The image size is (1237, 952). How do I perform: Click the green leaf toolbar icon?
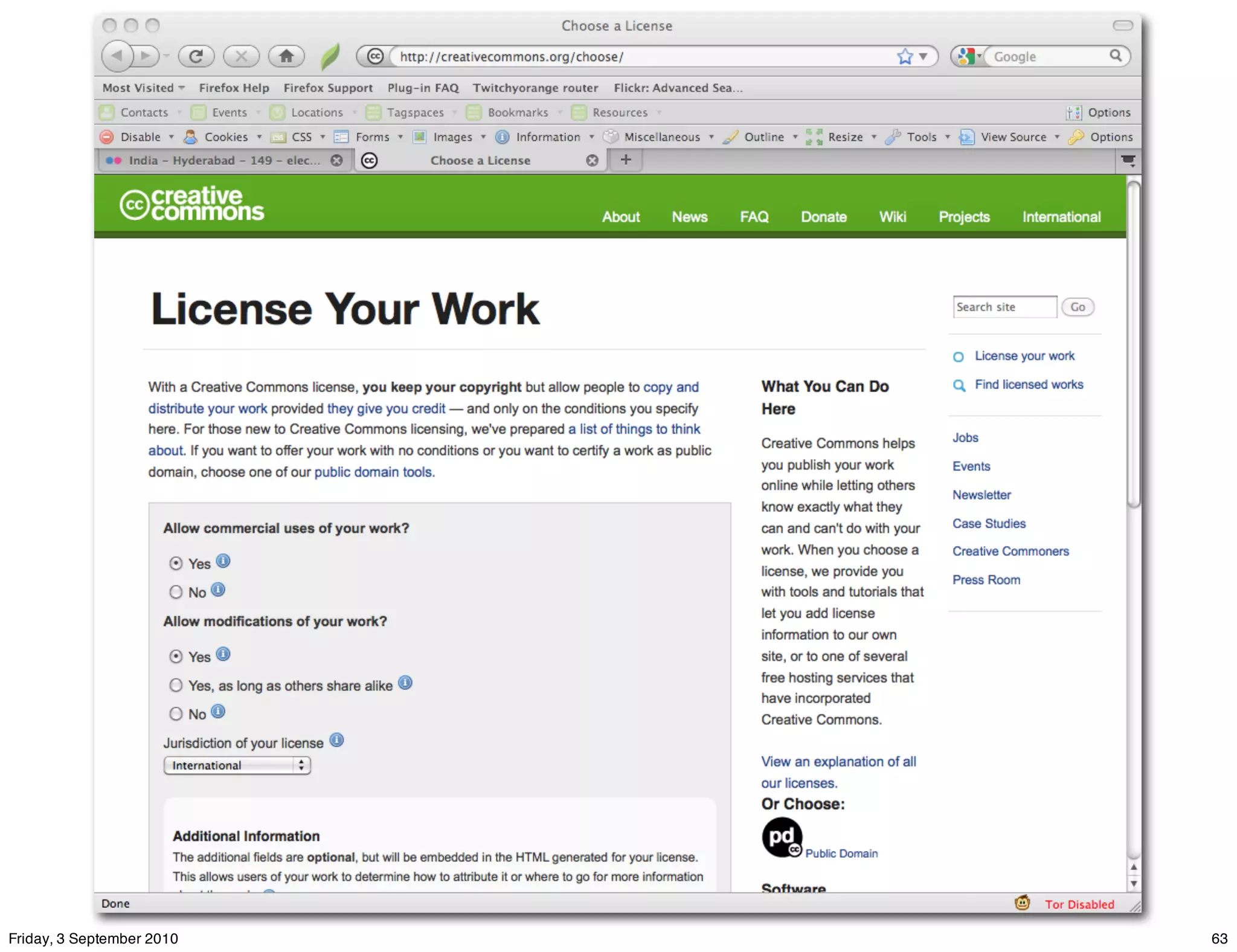tap(330, 57)
